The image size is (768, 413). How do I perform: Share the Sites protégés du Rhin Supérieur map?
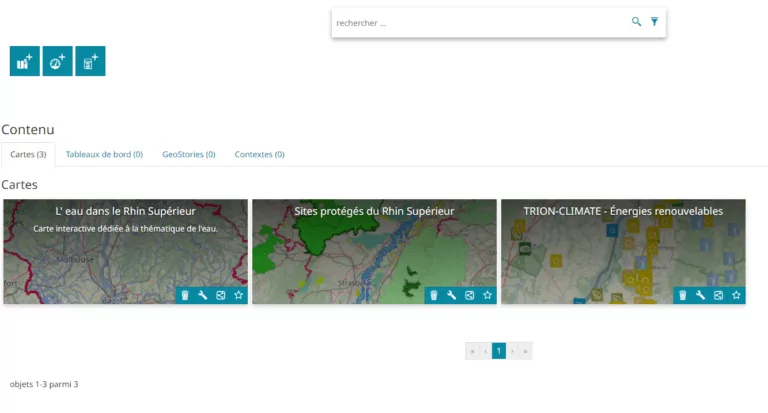[x=469, y=295]
